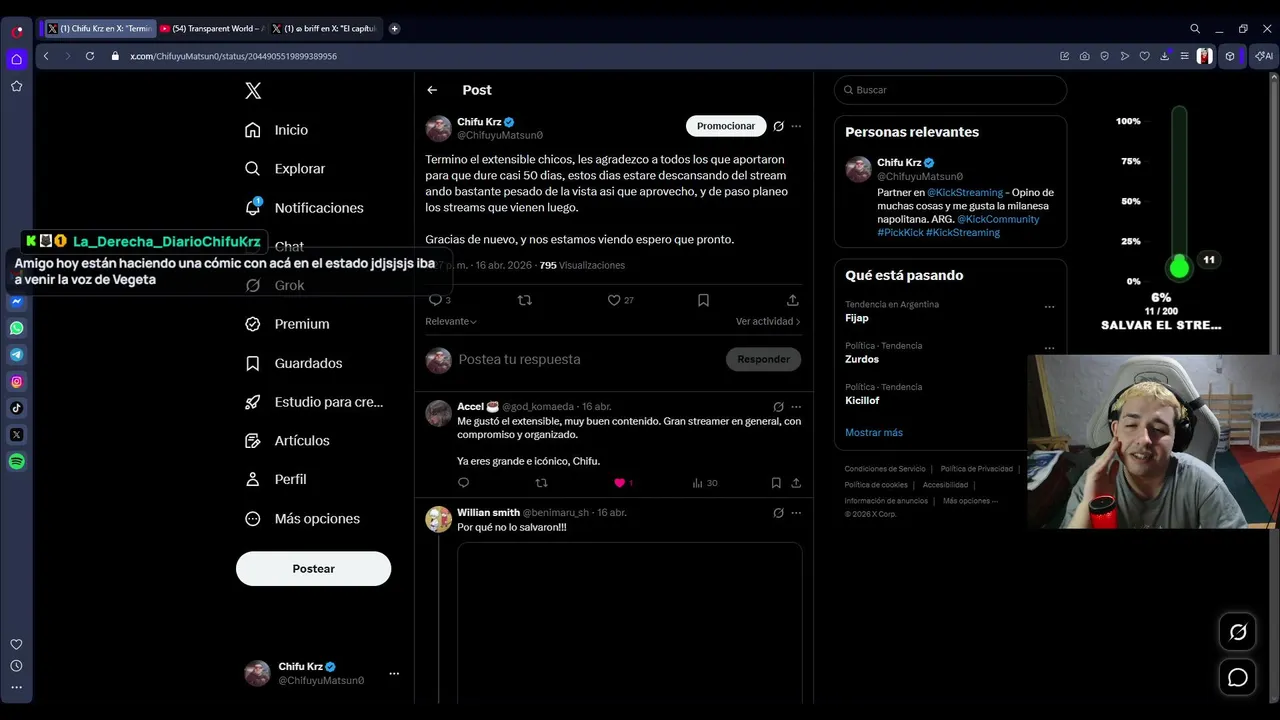The height and width of the screenshot is (720, 1280).
Task: Open Artículos in X sidebar
Action: point(288,441)
